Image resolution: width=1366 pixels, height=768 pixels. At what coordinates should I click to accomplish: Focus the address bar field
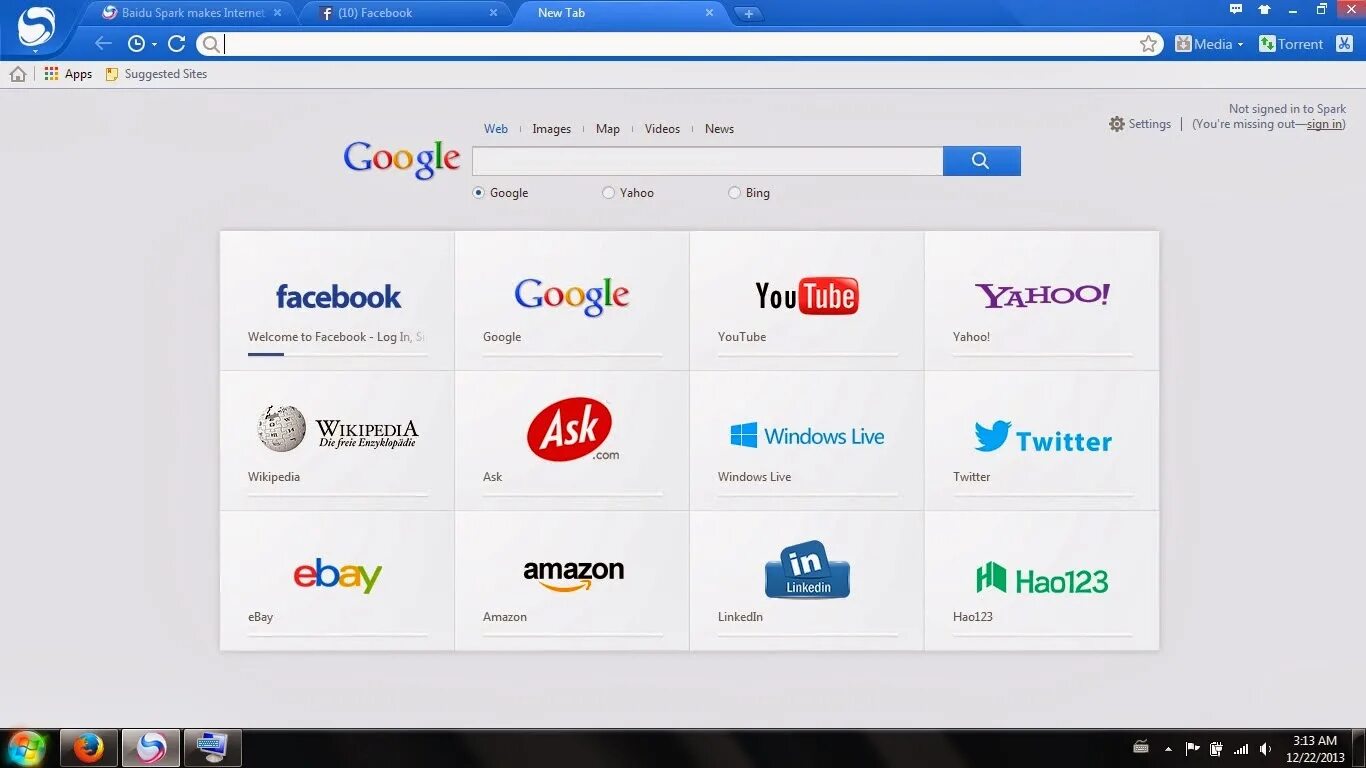pos(678,44)
